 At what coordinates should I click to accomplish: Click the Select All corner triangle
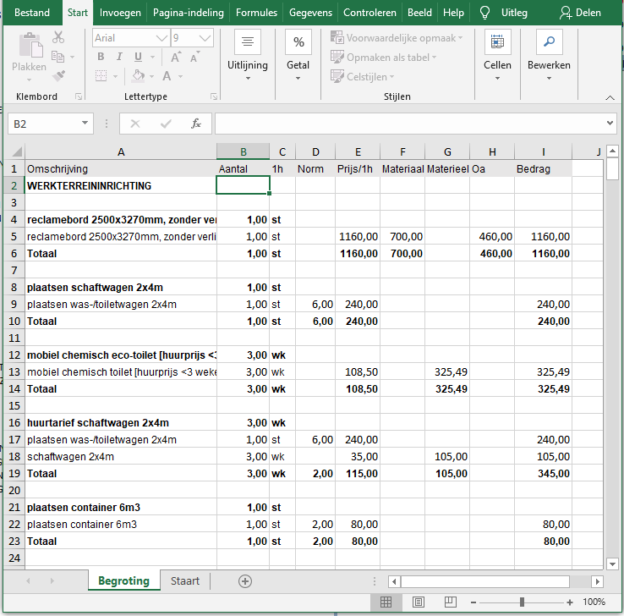tap(17, 152)
